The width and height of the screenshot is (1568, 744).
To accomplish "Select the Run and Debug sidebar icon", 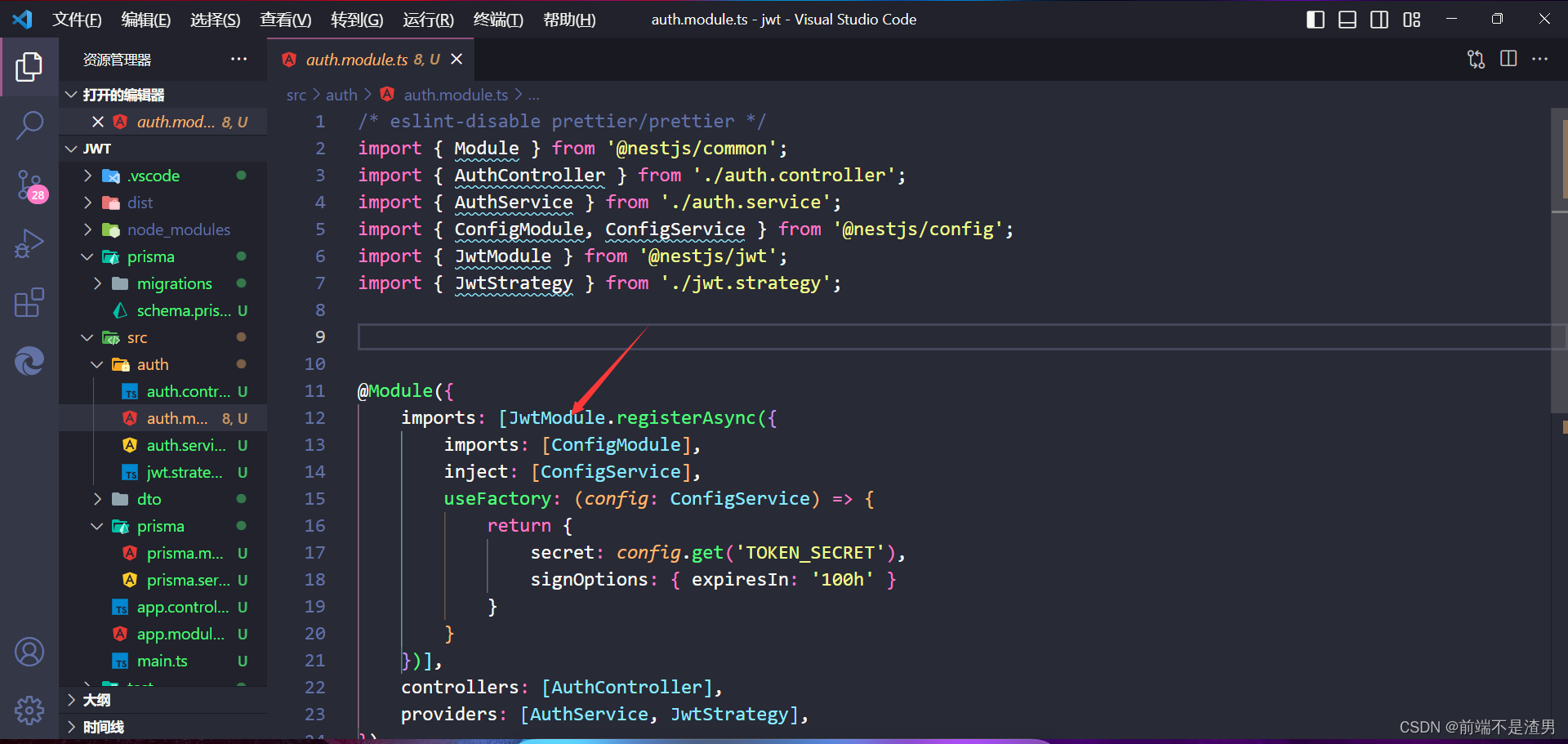I will pyautogui.click(x=29, y=243).
